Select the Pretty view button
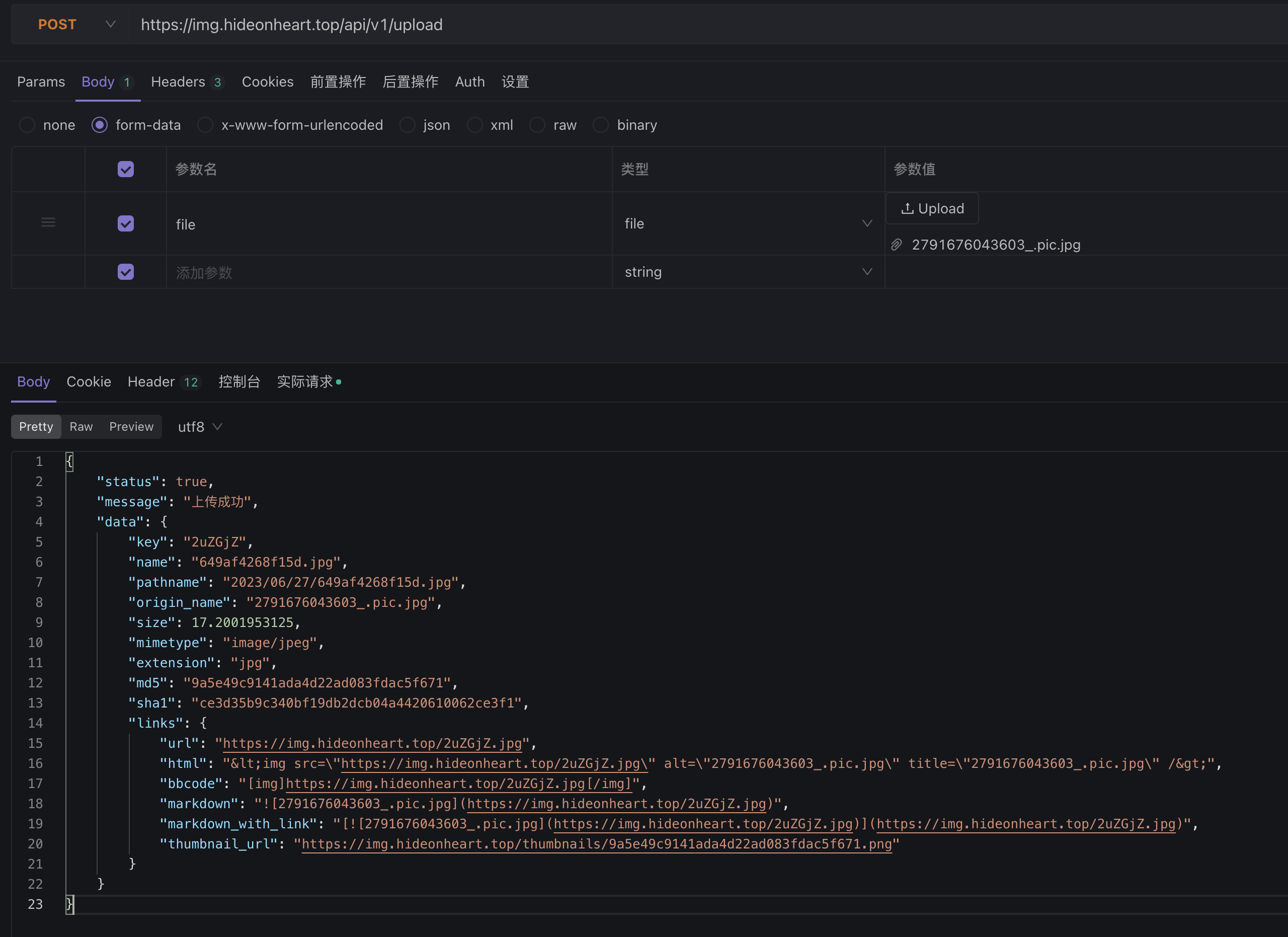1288x937 pixels. [x=36, y=426]
